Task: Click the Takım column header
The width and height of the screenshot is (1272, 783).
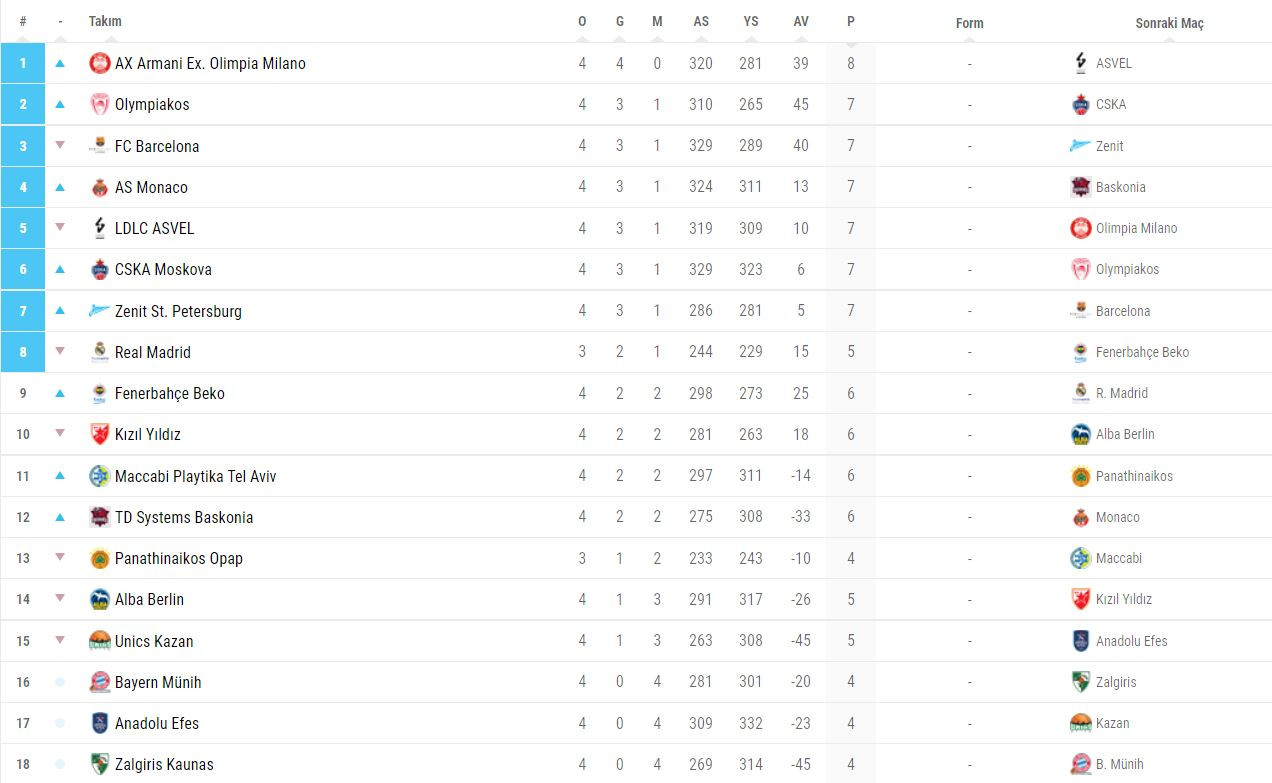Action: coord(105,21)
